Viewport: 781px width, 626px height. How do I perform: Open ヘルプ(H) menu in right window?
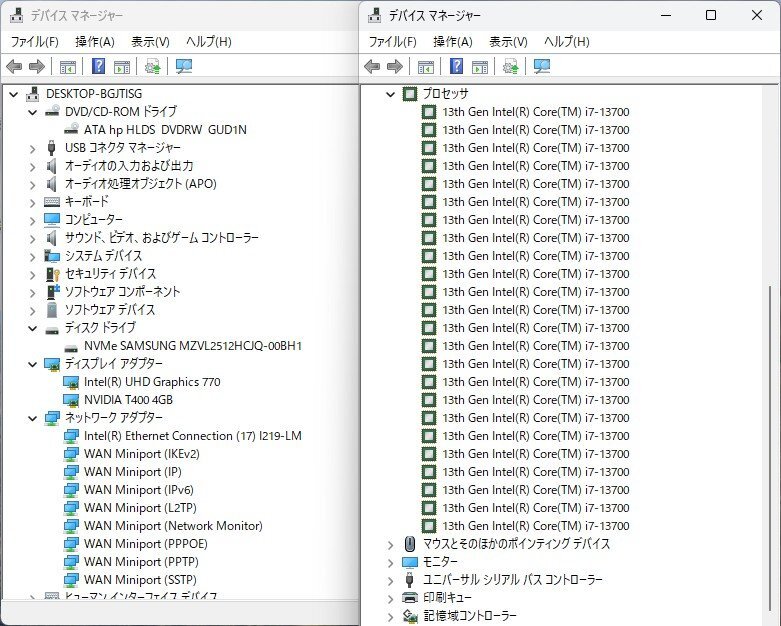click(567, 42)
